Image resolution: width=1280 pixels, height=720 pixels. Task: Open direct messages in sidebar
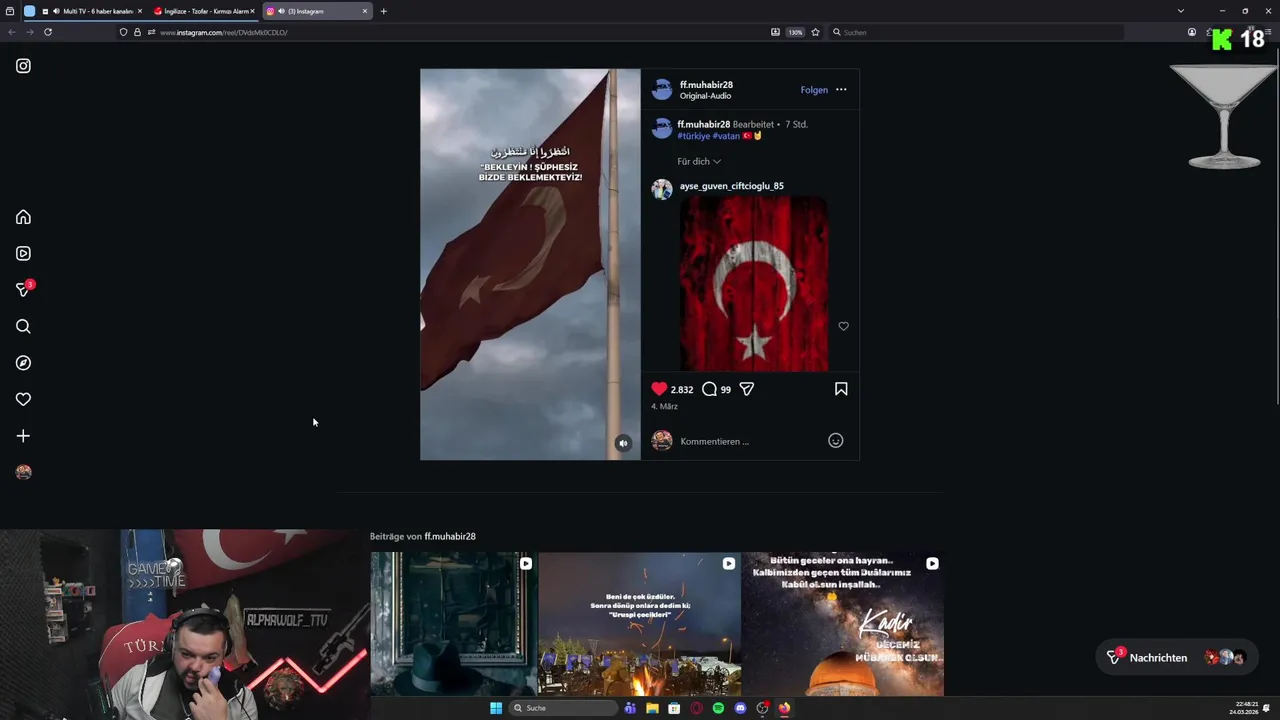23,290
